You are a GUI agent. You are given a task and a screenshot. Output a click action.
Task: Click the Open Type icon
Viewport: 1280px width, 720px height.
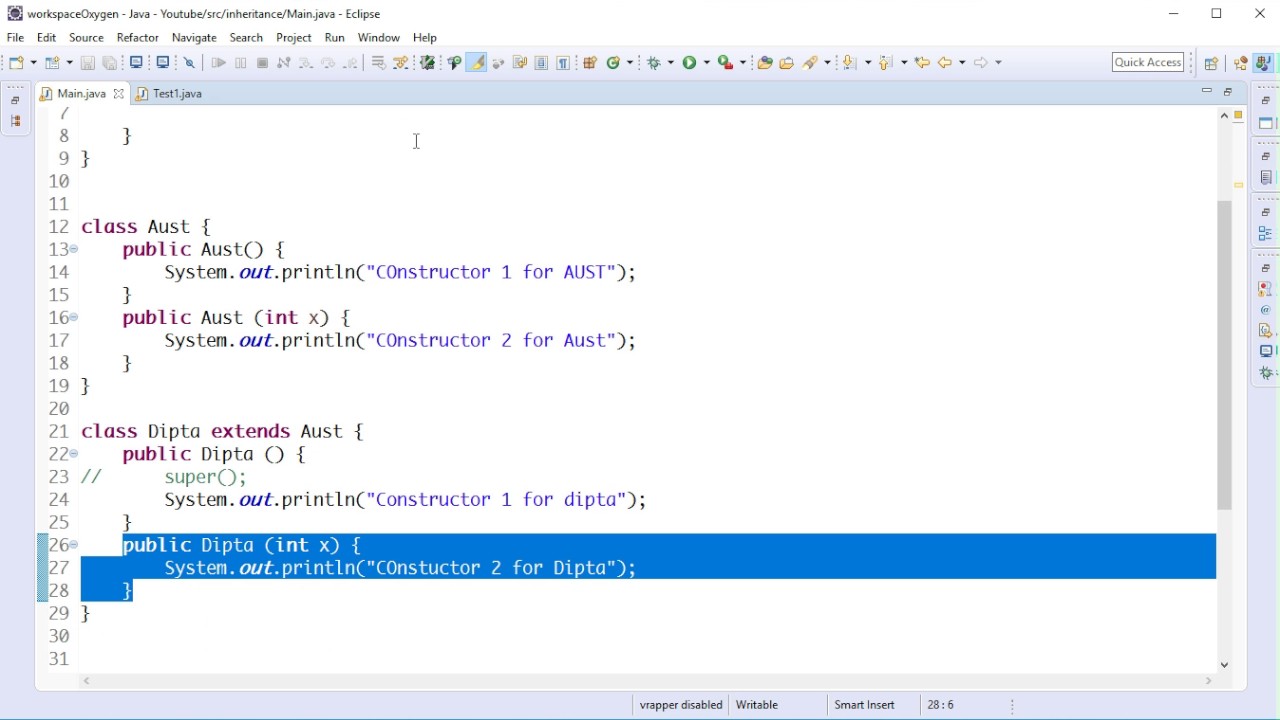point(765,62)
